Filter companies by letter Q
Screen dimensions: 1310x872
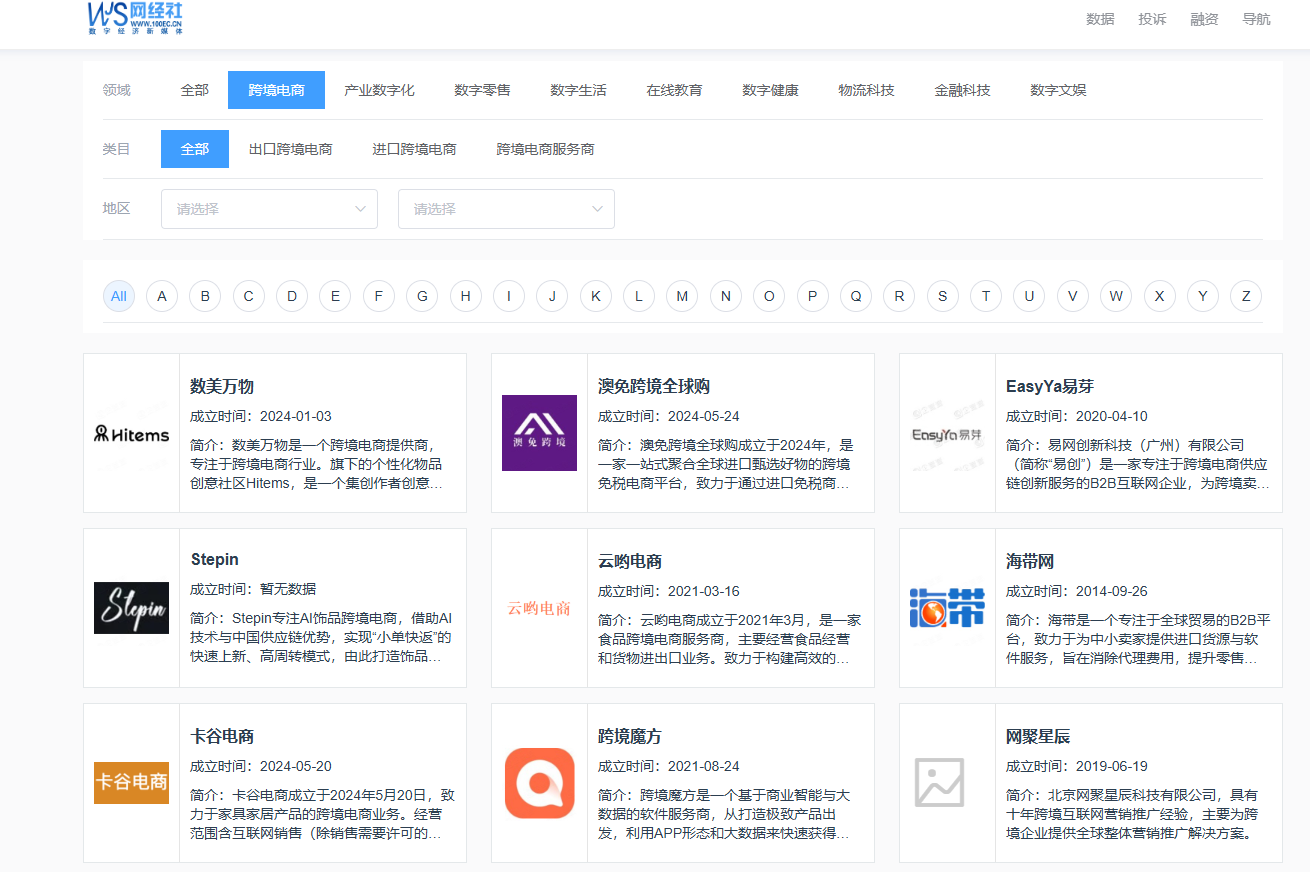pyautogui.click(x=856, y=296)
